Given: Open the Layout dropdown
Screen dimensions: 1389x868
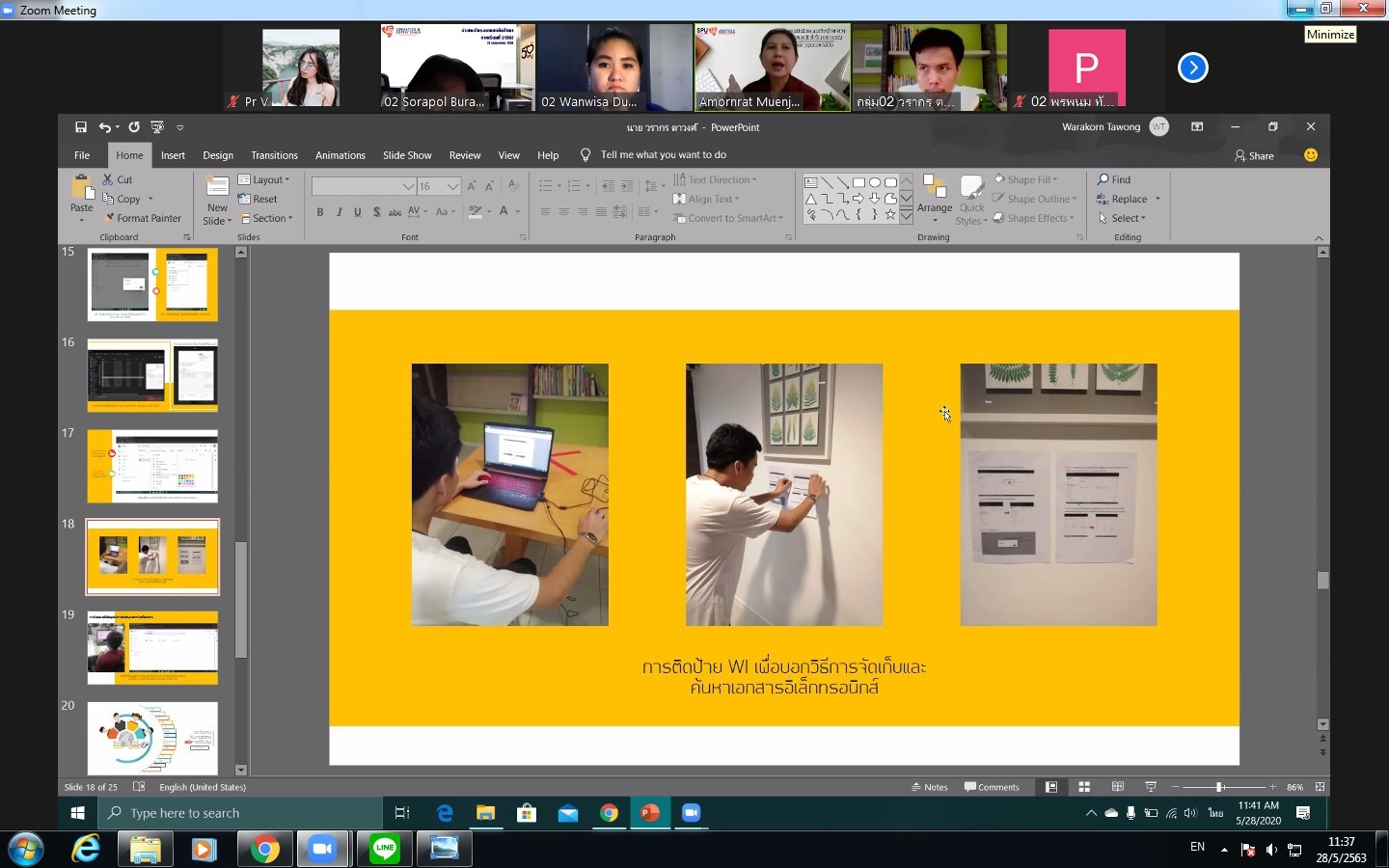Looking at the screenshot, I should [x=263, y=179].
